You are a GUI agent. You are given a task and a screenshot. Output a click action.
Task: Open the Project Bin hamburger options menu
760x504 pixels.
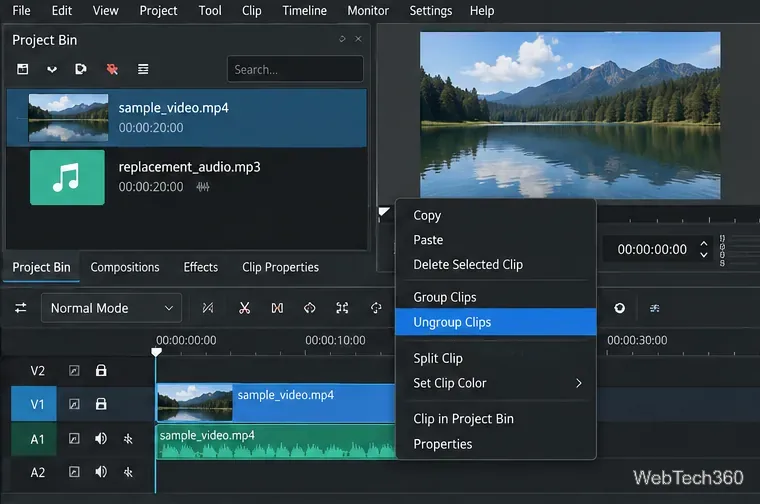coord(143,69)
